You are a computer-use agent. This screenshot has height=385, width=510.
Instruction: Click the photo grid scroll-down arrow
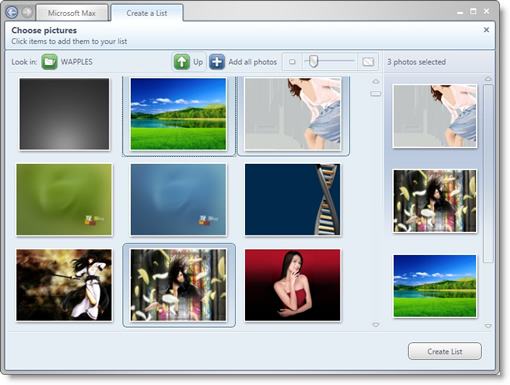coord(376,325)
